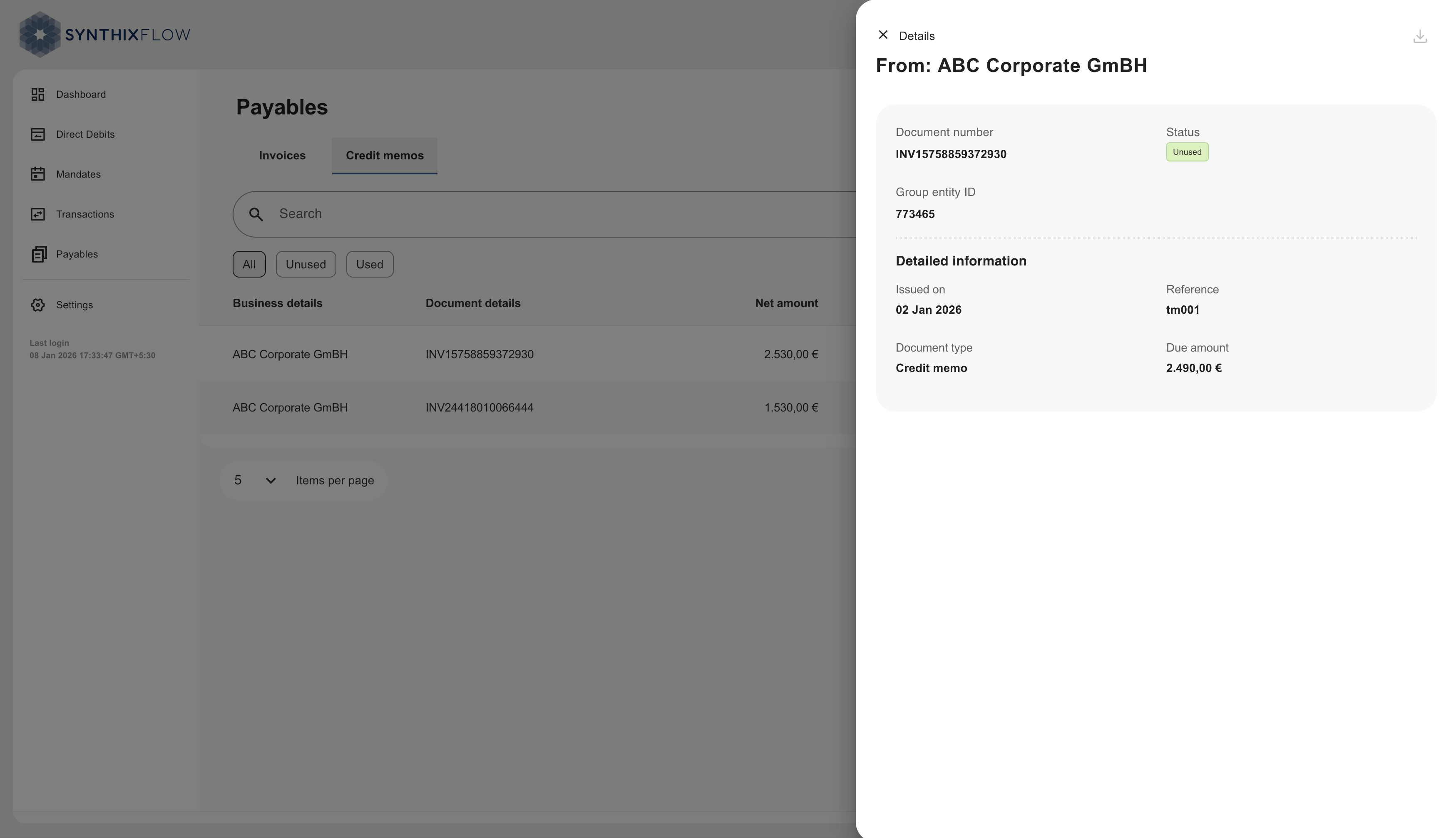1456x838 pixels.
Task: Navigate to Transactions
Action: pyautogui.click(x=85, y=214)
